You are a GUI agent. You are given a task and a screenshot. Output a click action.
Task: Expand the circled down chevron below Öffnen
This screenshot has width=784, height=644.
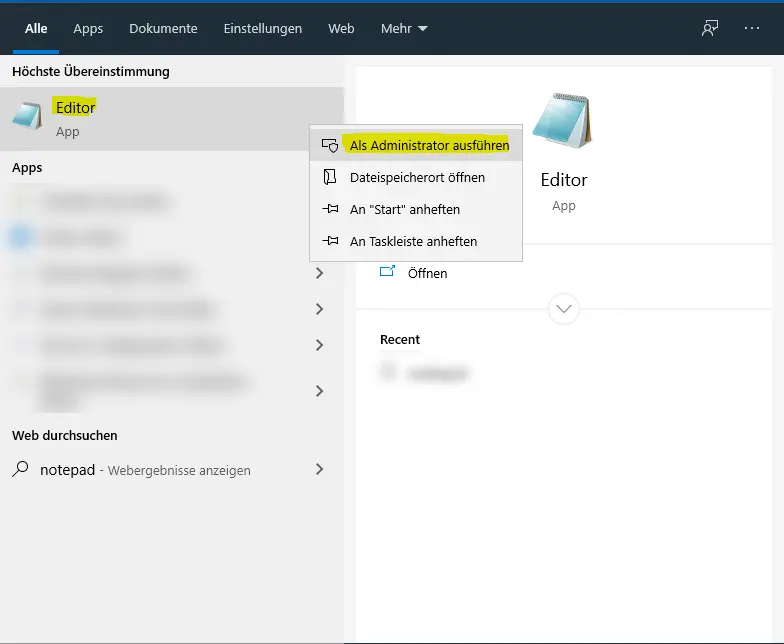pyautogui.click(x=564, y=309)
